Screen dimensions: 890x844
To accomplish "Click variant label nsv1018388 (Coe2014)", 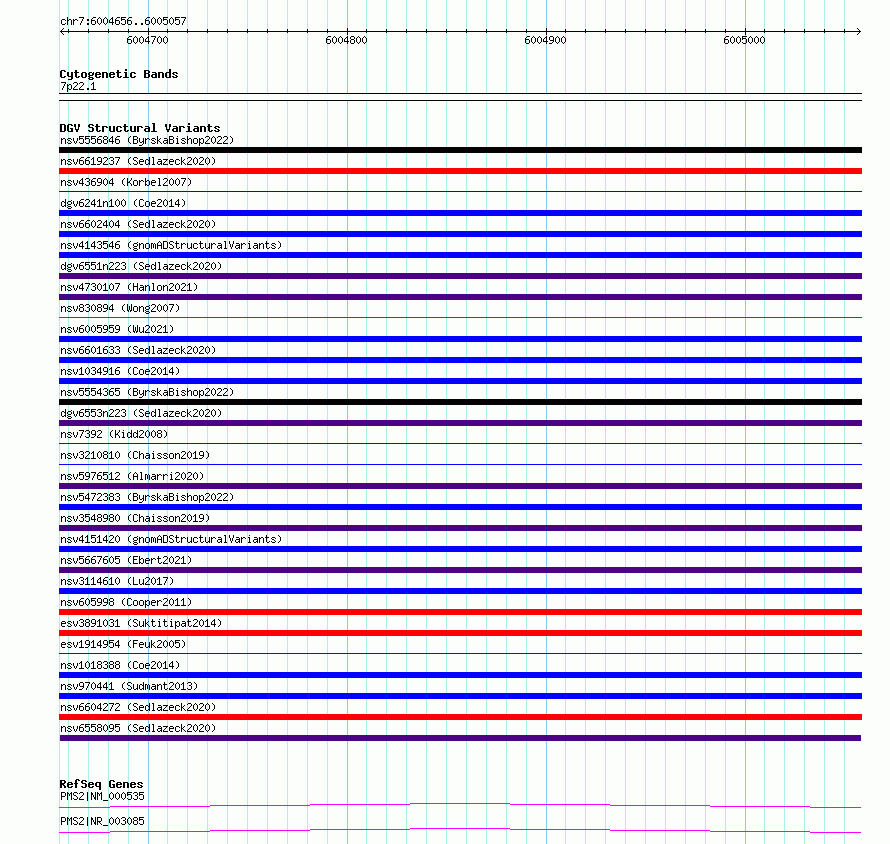I will (120, 665).
